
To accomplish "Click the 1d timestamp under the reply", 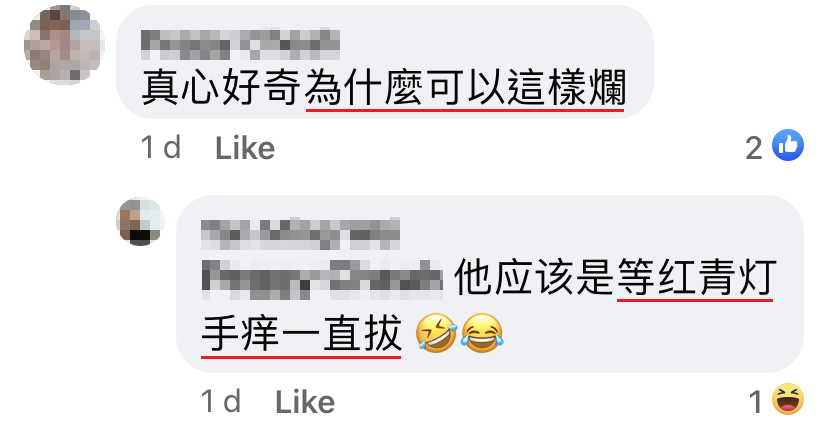I will coord(221,402).
